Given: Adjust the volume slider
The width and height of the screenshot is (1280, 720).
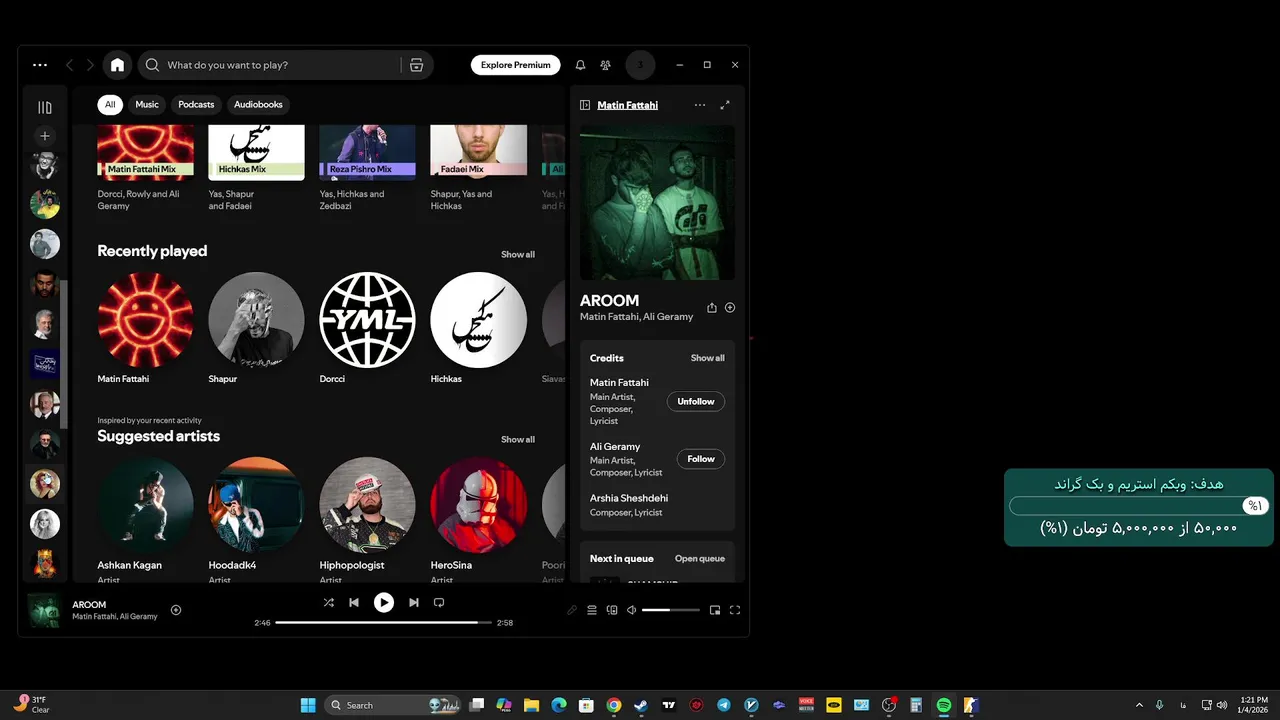Looking at the screenshot, I should coord(671,610).
